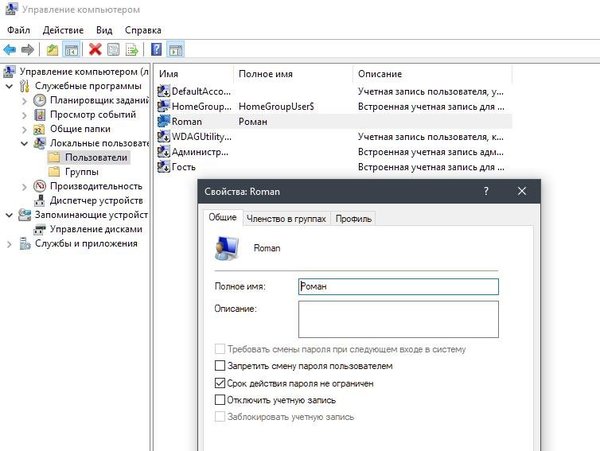Switch to the Членство в группах tab
Viewport: 600px width, 451px height.
[286, 219]
